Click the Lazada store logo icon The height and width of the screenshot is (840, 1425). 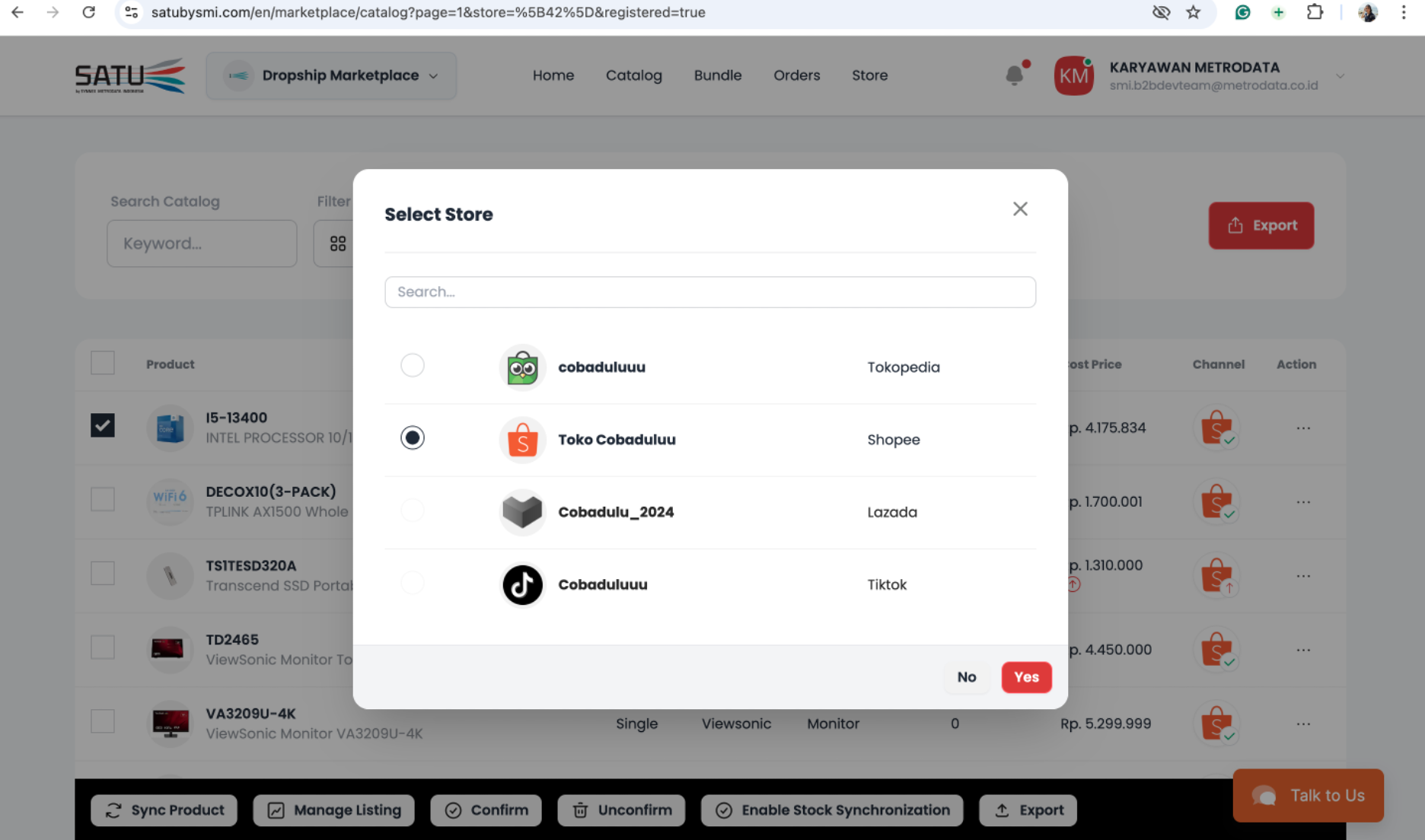pyautogui.click(x=522, y=512)
